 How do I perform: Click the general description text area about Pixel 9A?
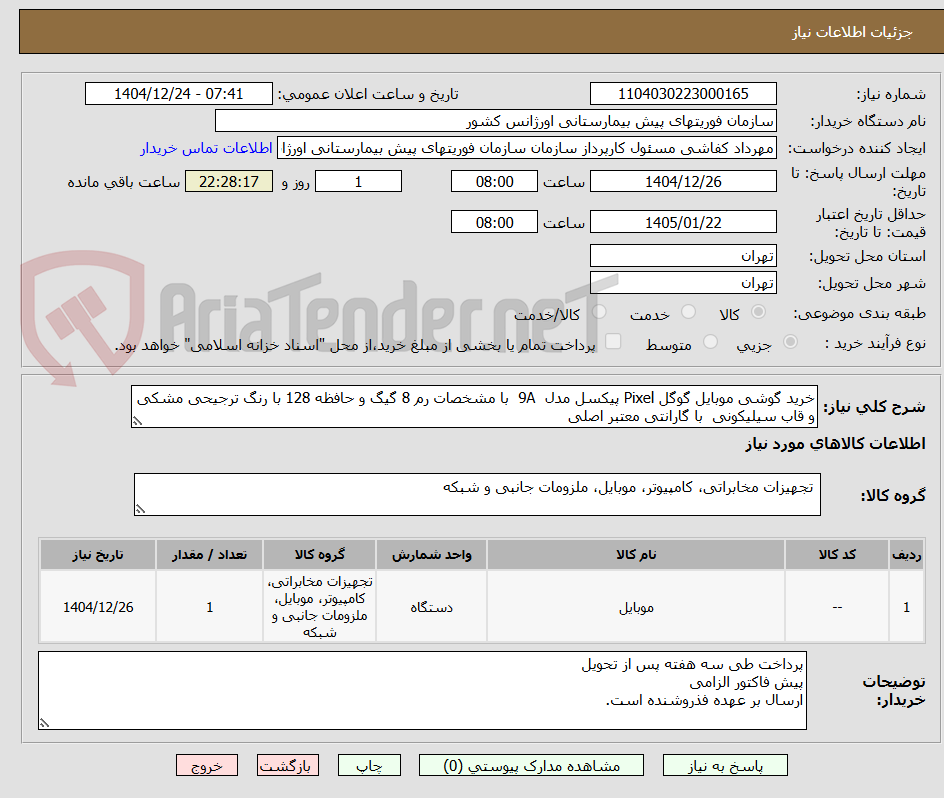(x=474, y=407)
